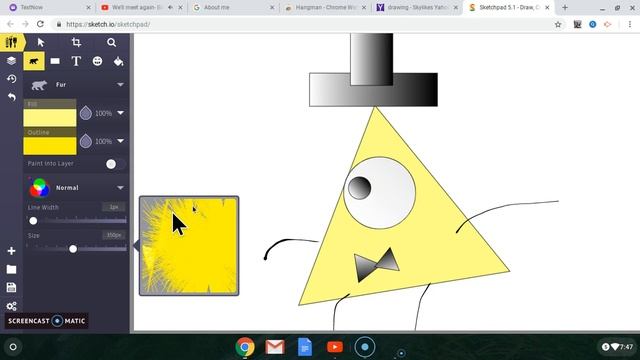
Task: Switch to the Hangman Chrome tab
Action: coord(325,7)
